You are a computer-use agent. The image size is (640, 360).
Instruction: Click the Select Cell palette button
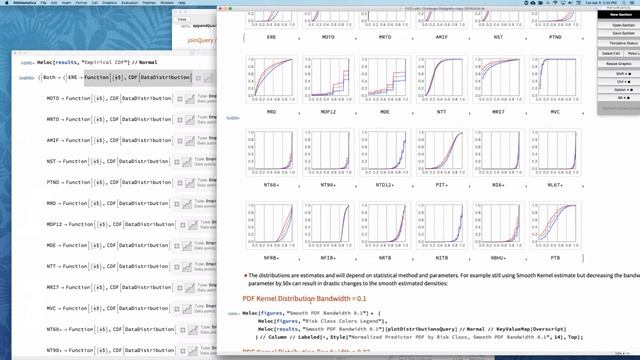point(611,53)
